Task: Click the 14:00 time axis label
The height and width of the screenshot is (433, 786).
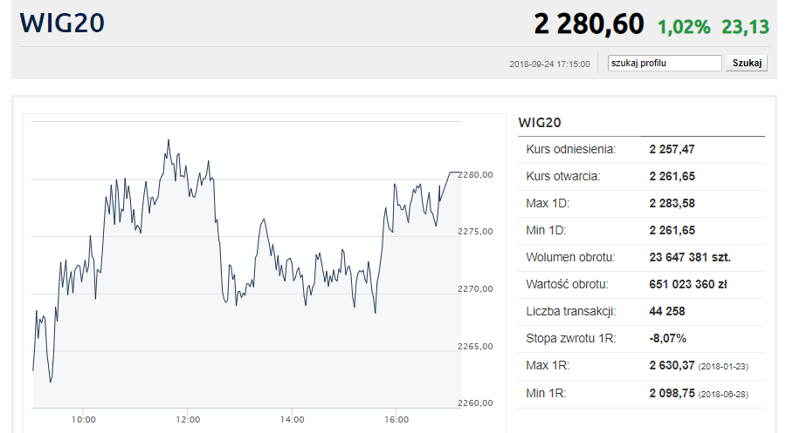Action: (x=292, y=419)
